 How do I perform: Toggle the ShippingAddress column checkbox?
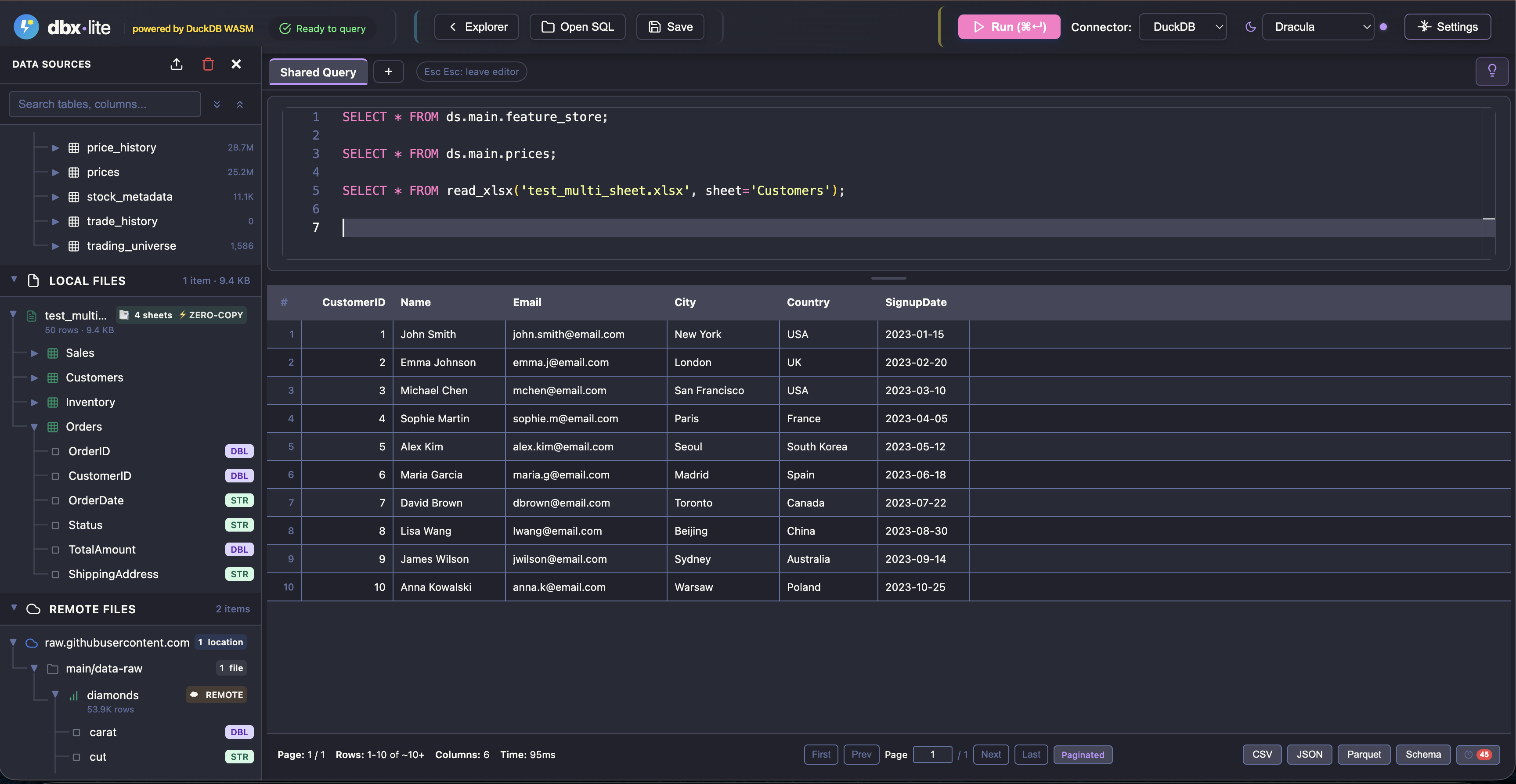point(55,575)
